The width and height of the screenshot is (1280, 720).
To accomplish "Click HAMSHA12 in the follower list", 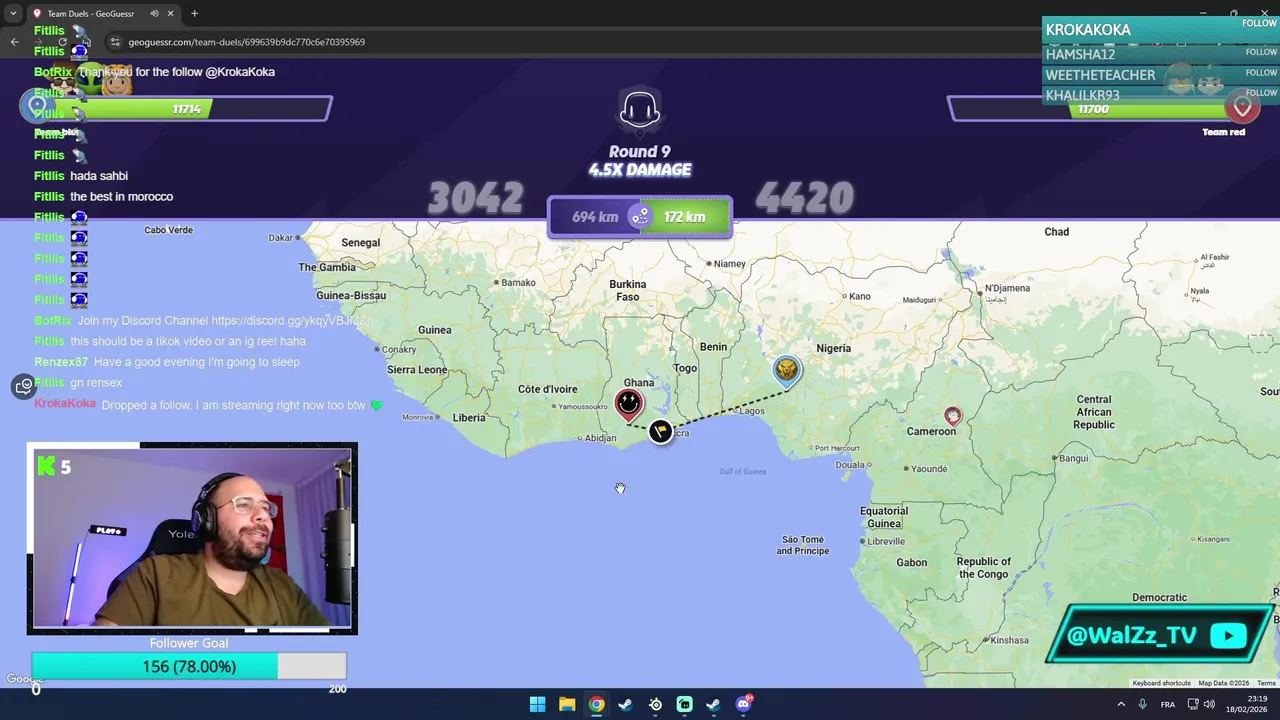I will [x=1080, y=54].
